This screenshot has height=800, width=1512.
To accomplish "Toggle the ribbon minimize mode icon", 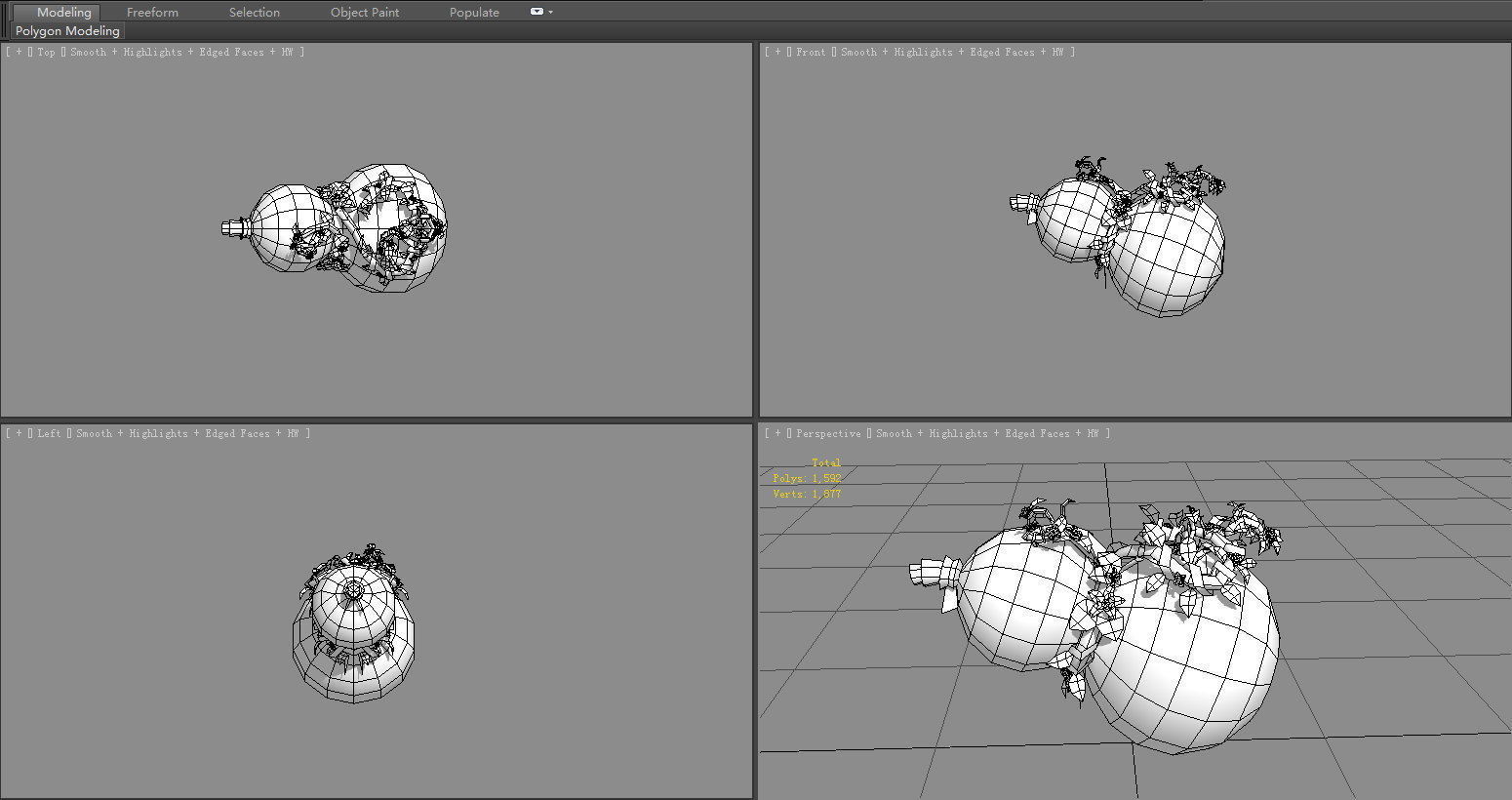I will click(x=537, y=12).
